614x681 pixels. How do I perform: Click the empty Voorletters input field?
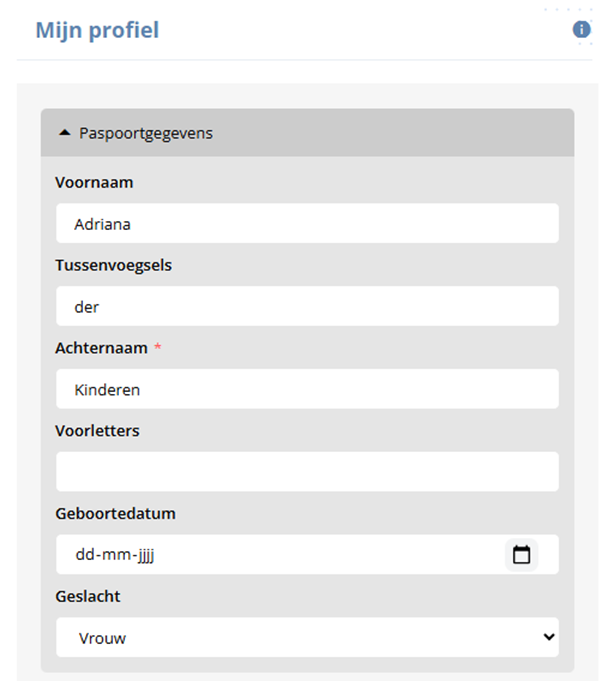(x=307, y=472)
